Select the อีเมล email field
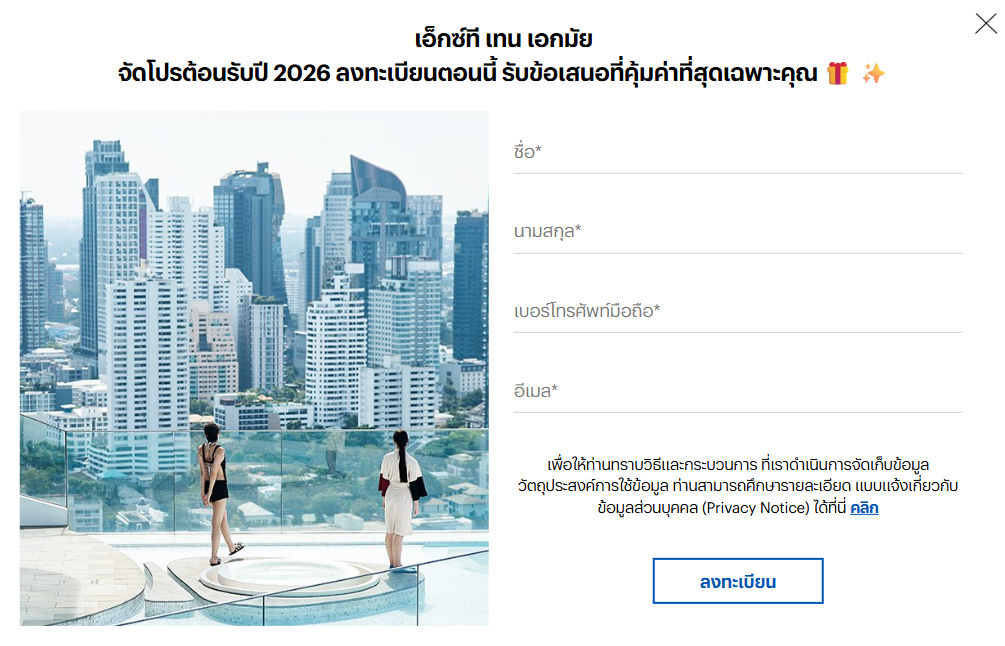Image resolution: width=1005 pixels, height=646 pixels. 738,391
